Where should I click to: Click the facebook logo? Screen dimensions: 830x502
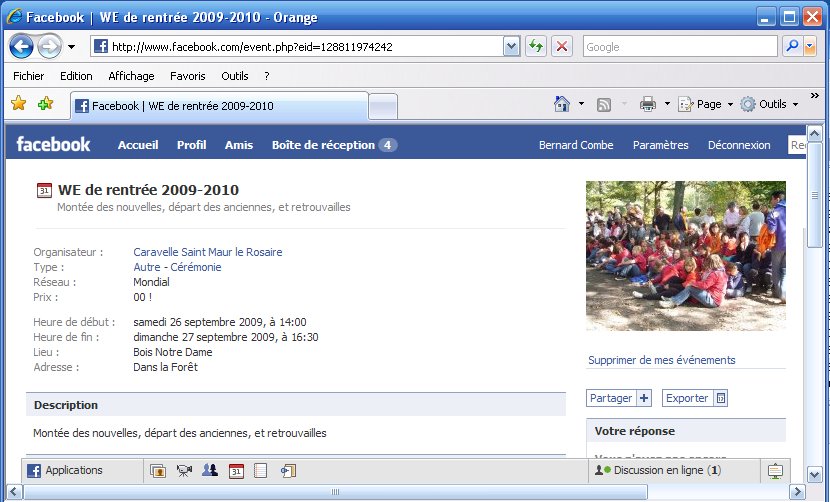(53, 144)
